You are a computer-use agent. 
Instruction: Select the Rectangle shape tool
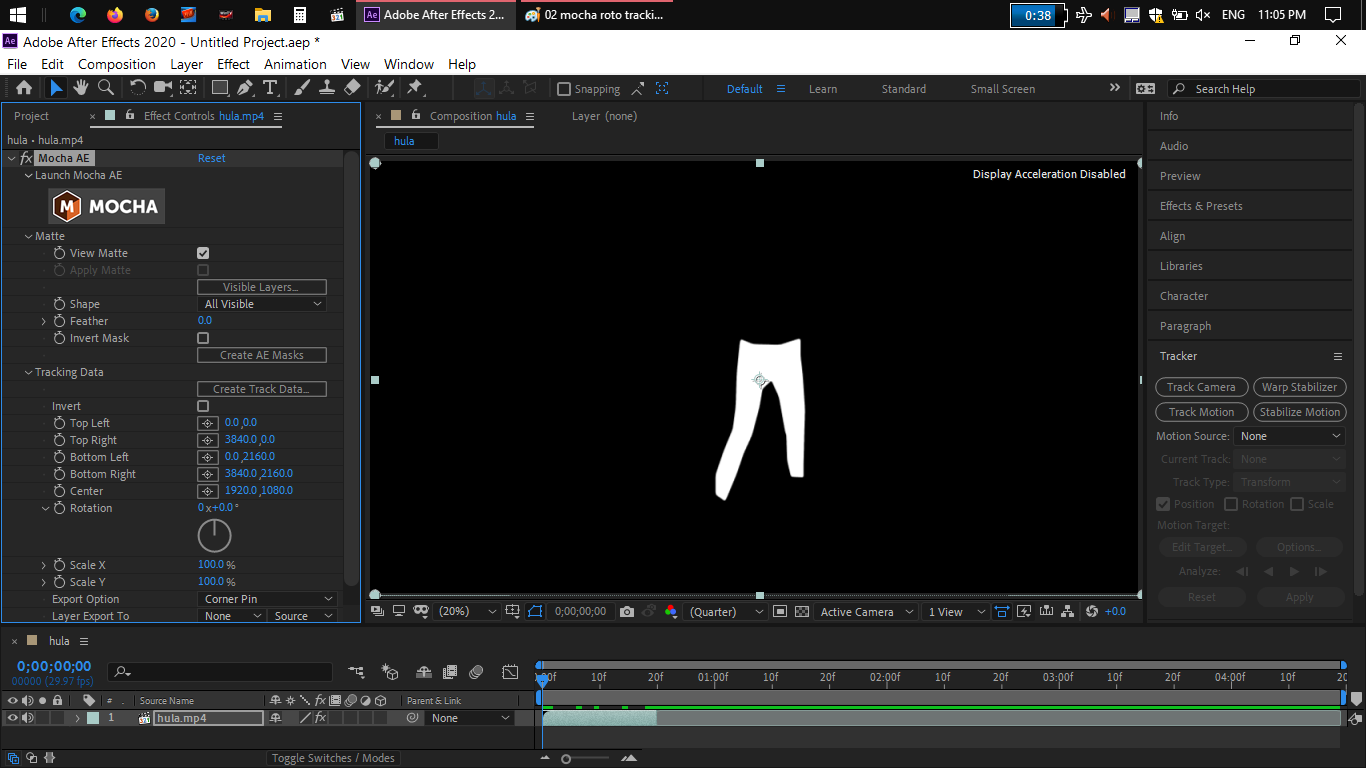point(220,88)
